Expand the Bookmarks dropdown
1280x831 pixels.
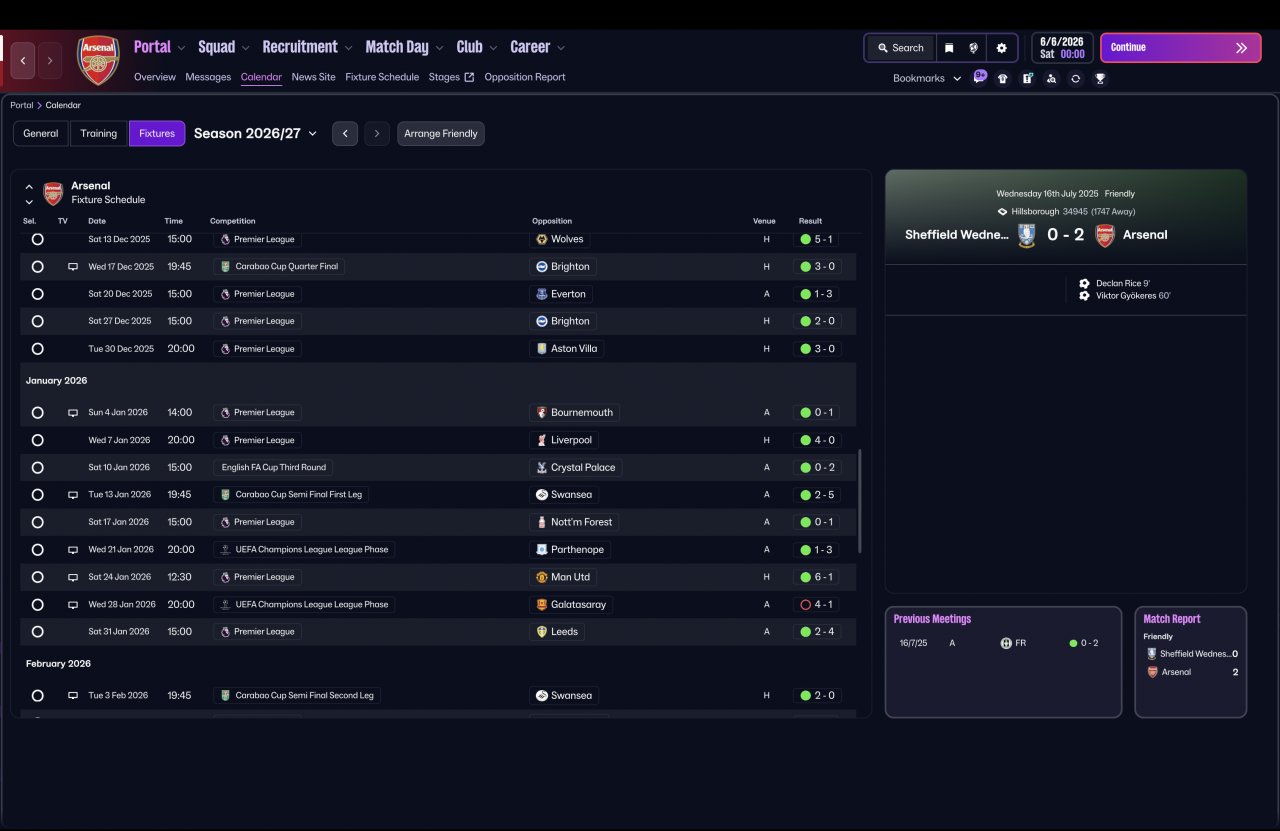click(927, 78)
